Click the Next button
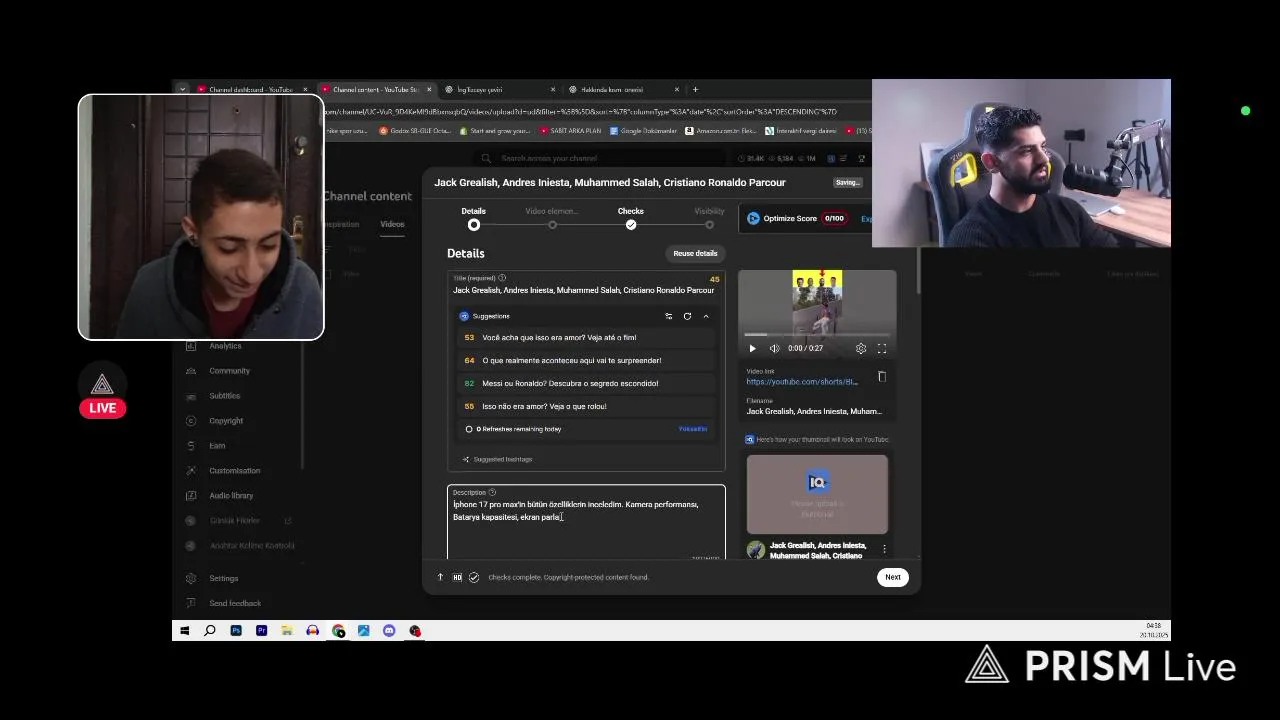 tap(893, 577)
